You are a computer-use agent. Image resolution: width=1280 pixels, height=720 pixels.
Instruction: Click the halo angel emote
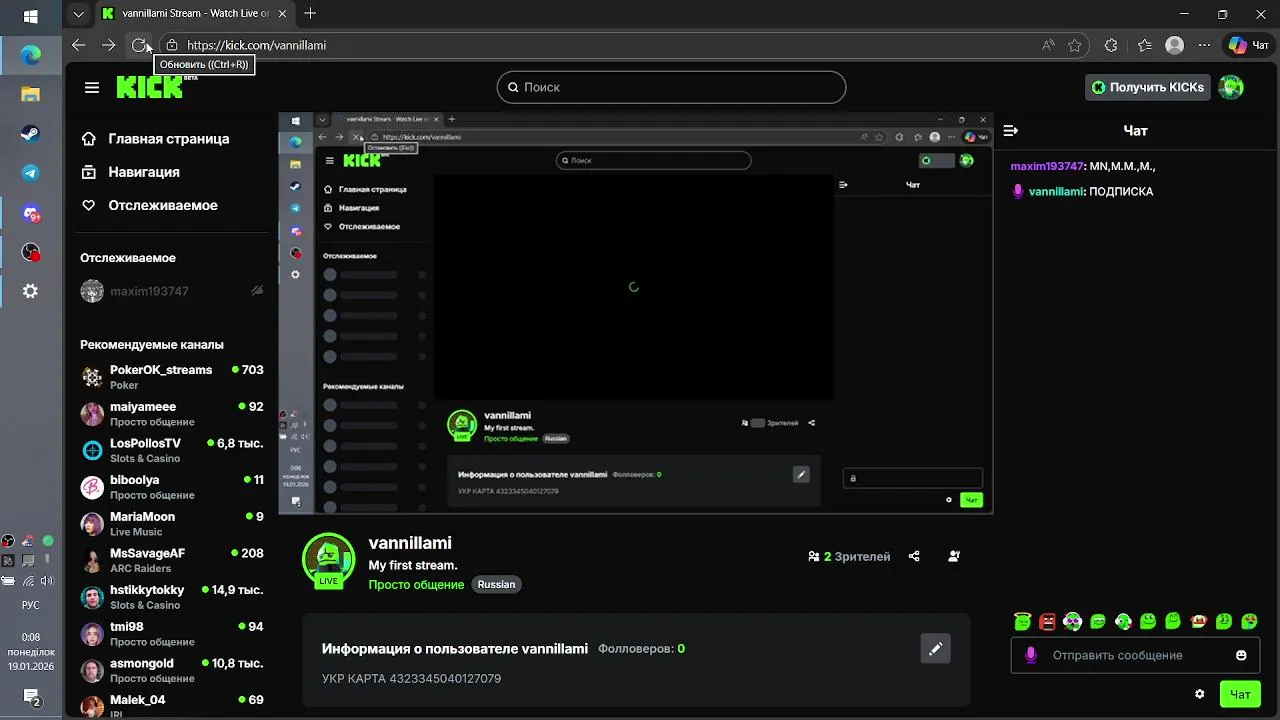click(x=1022, y=621)
